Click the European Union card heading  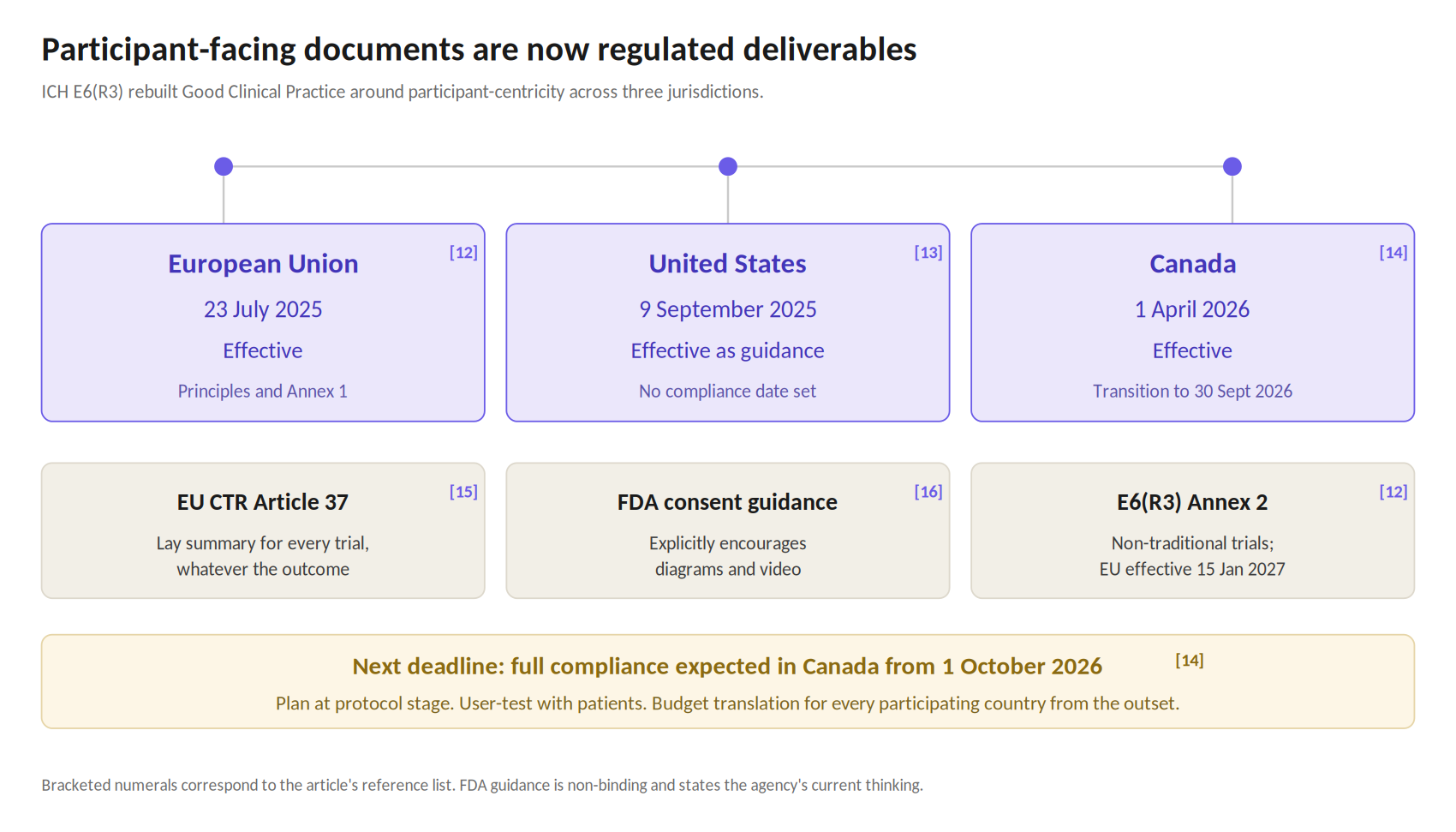[263, 264]
